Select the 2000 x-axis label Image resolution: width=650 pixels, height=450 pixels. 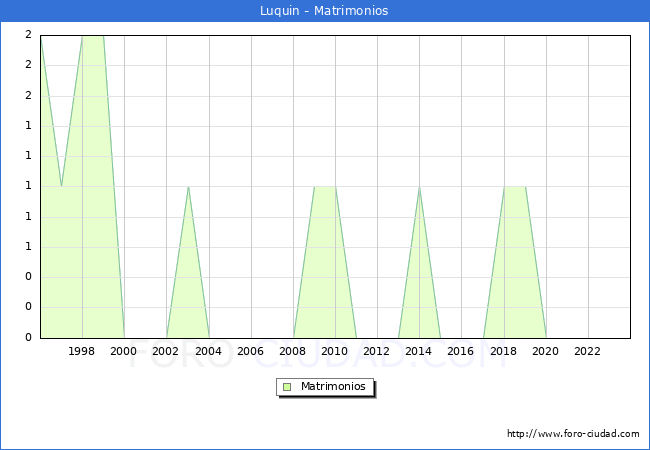[124, 351]
